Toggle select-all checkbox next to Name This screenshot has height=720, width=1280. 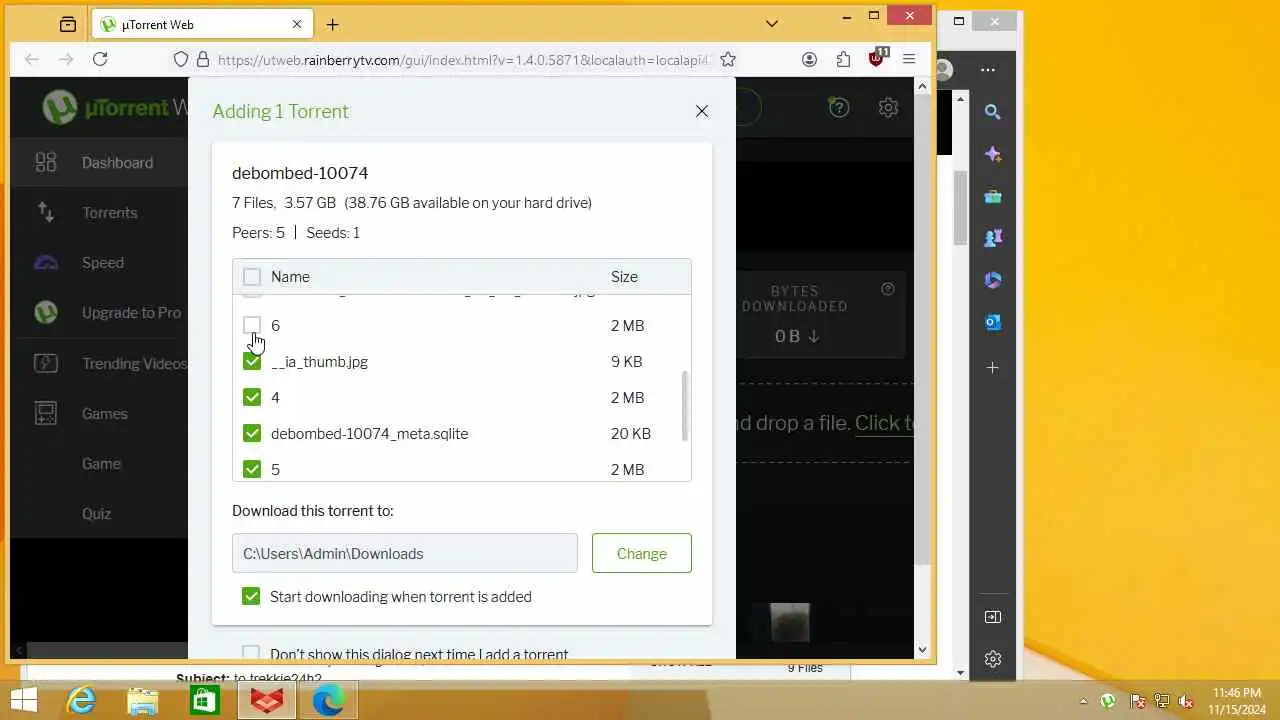[x=252, y=277]
